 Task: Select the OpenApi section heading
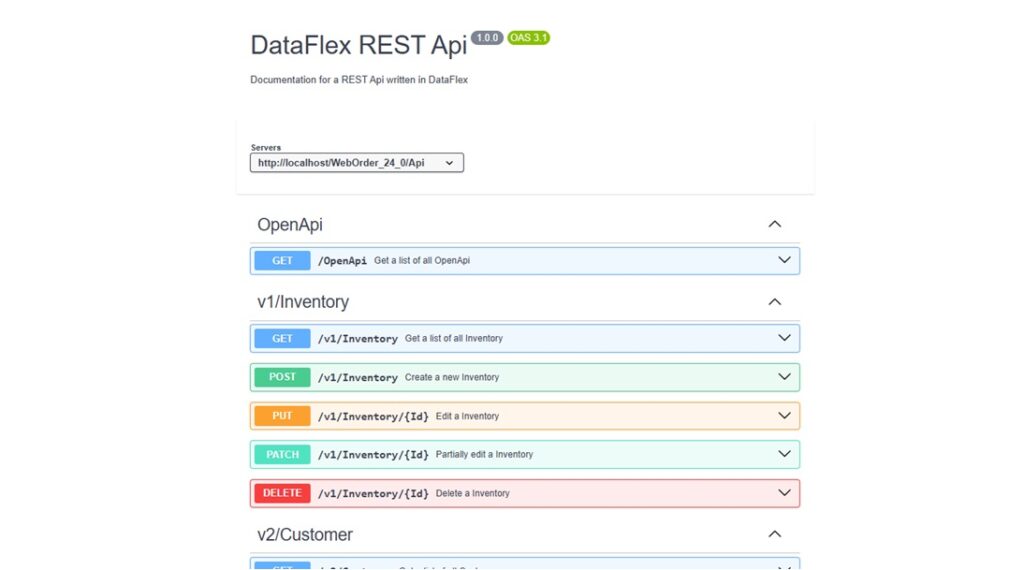pyautogui.click(x=290, y=225)
